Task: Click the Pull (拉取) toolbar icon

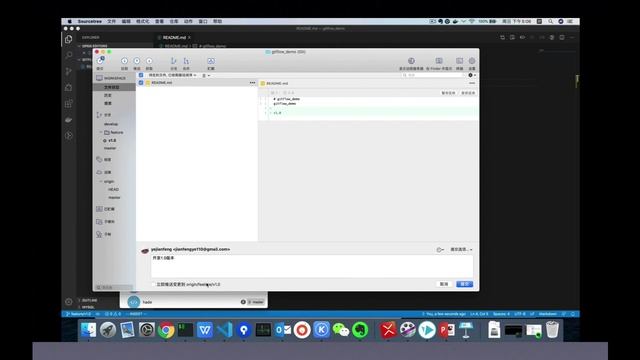Action: (x=124, y=61)
